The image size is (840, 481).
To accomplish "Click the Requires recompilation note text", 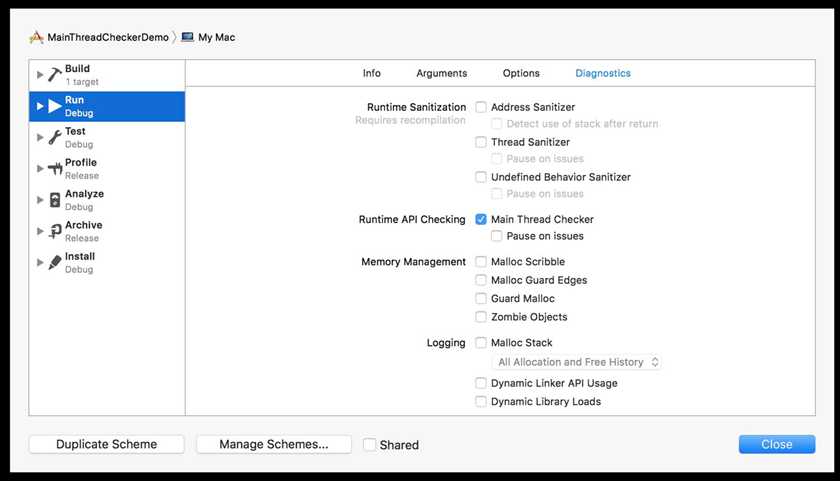I will point(410,121).
